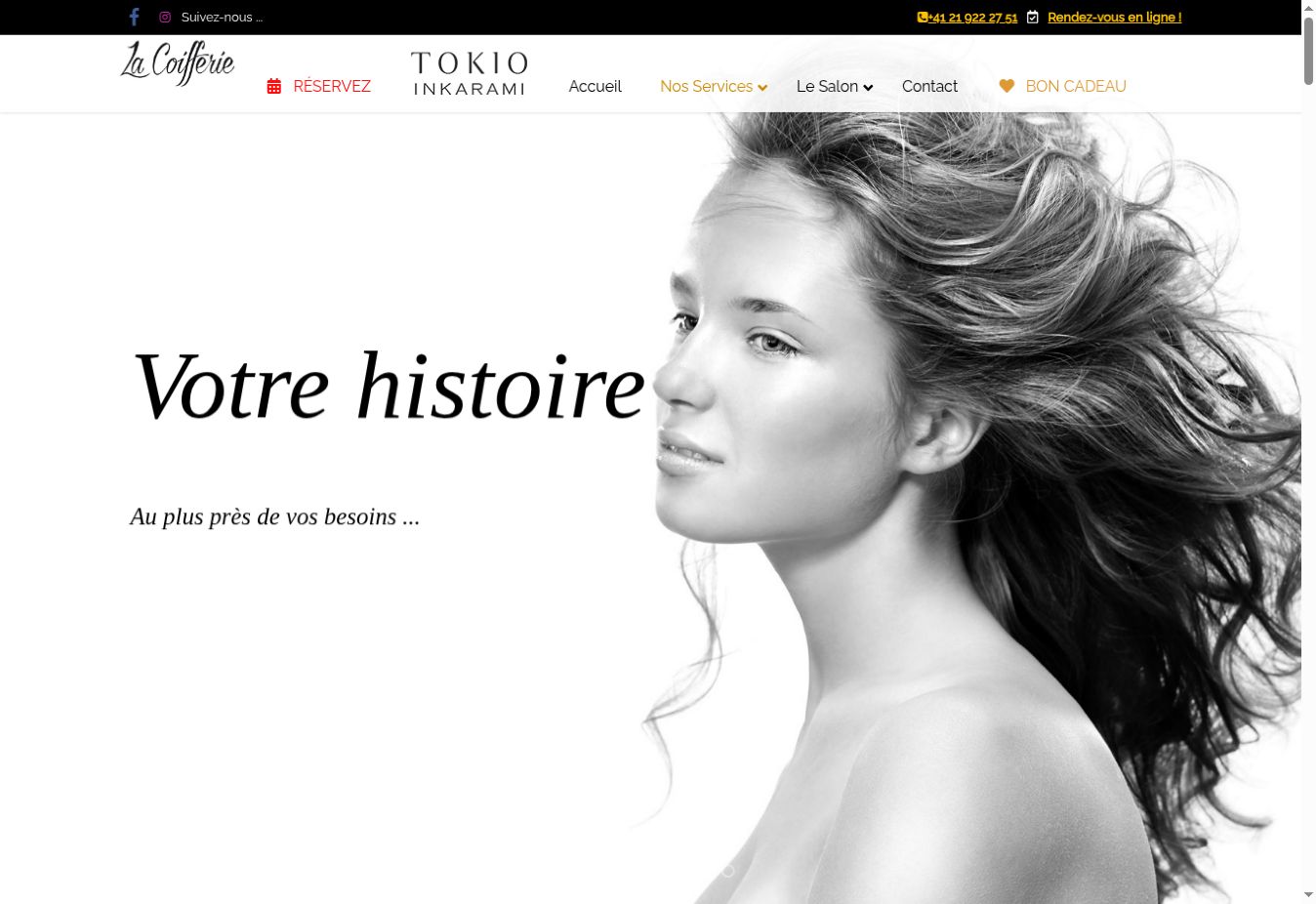
Task: Navigate to the Contact page
Action: click(x=929, y=86)
